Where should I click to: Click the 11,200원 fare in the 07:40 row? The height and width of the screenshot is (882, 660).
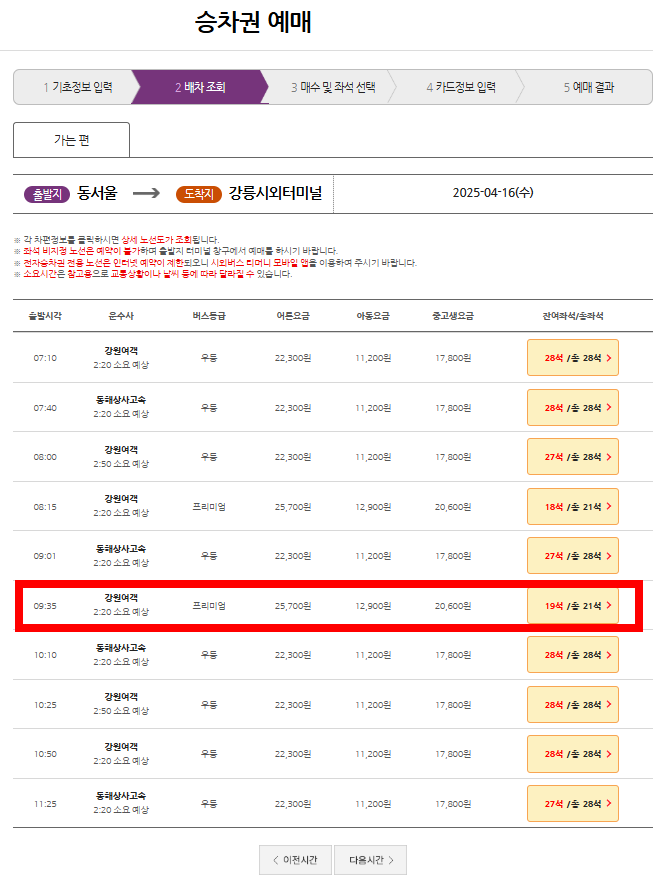click(373, 408)
